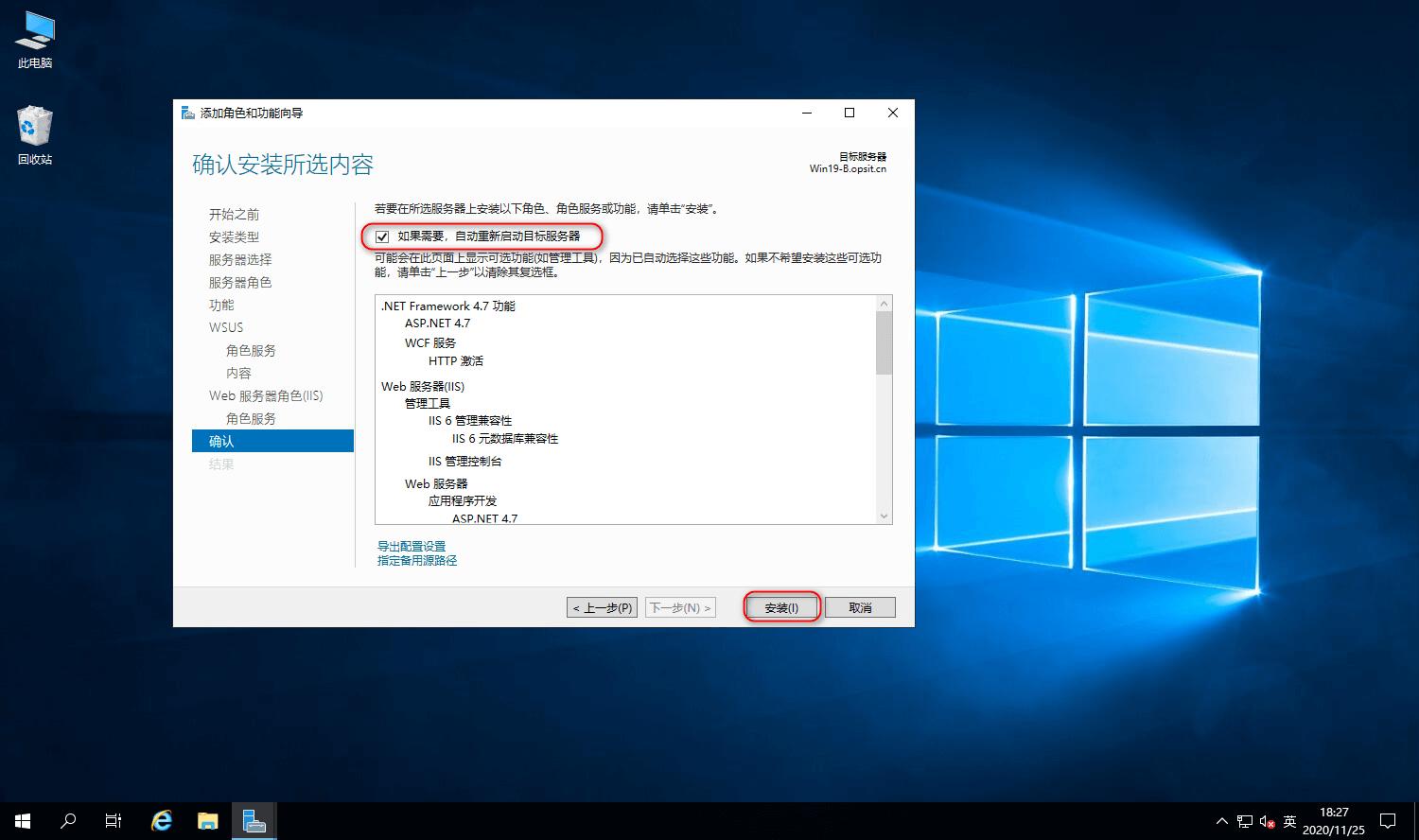
Task: Close the 添加角色和功能向导 window
Action: point(892,113)
